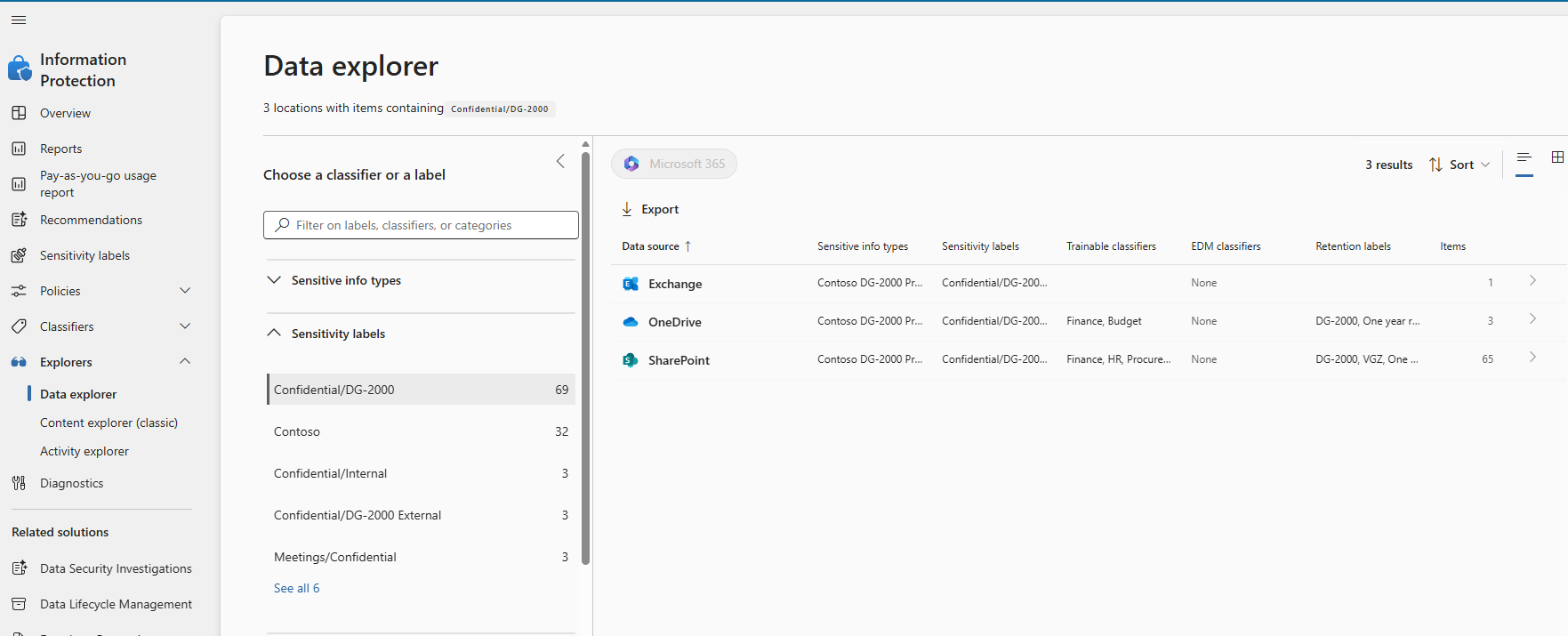The height and width of the screenshot is (636, 1568).
Task: Select Data explorer in navigation
Action: pos(78,394)
